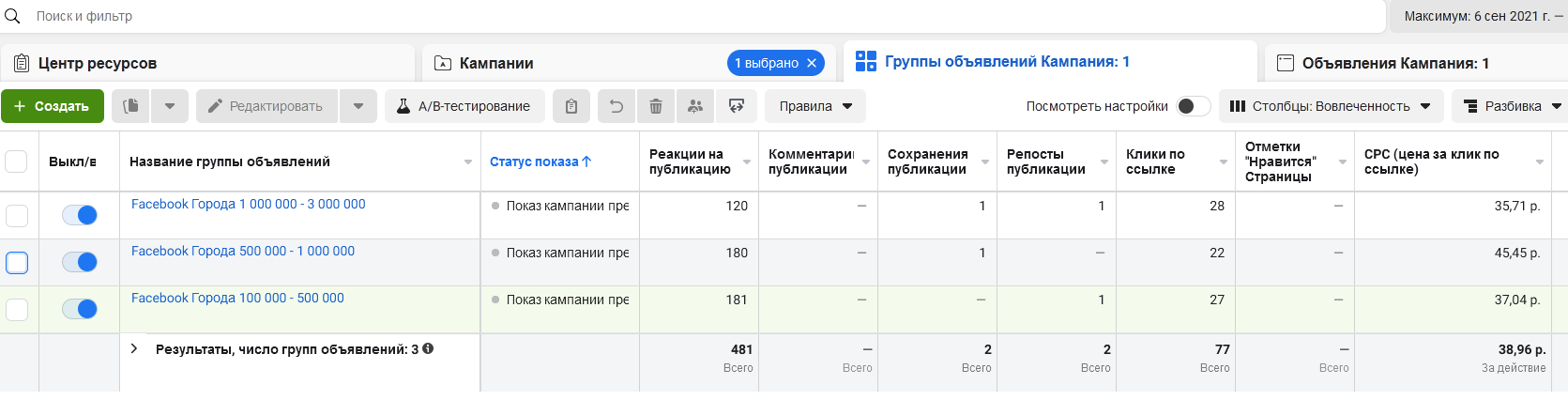Tick the select-all checkbox in the table header
The width and height of the screenshot is (1568, 400).
tap(17, 162)
